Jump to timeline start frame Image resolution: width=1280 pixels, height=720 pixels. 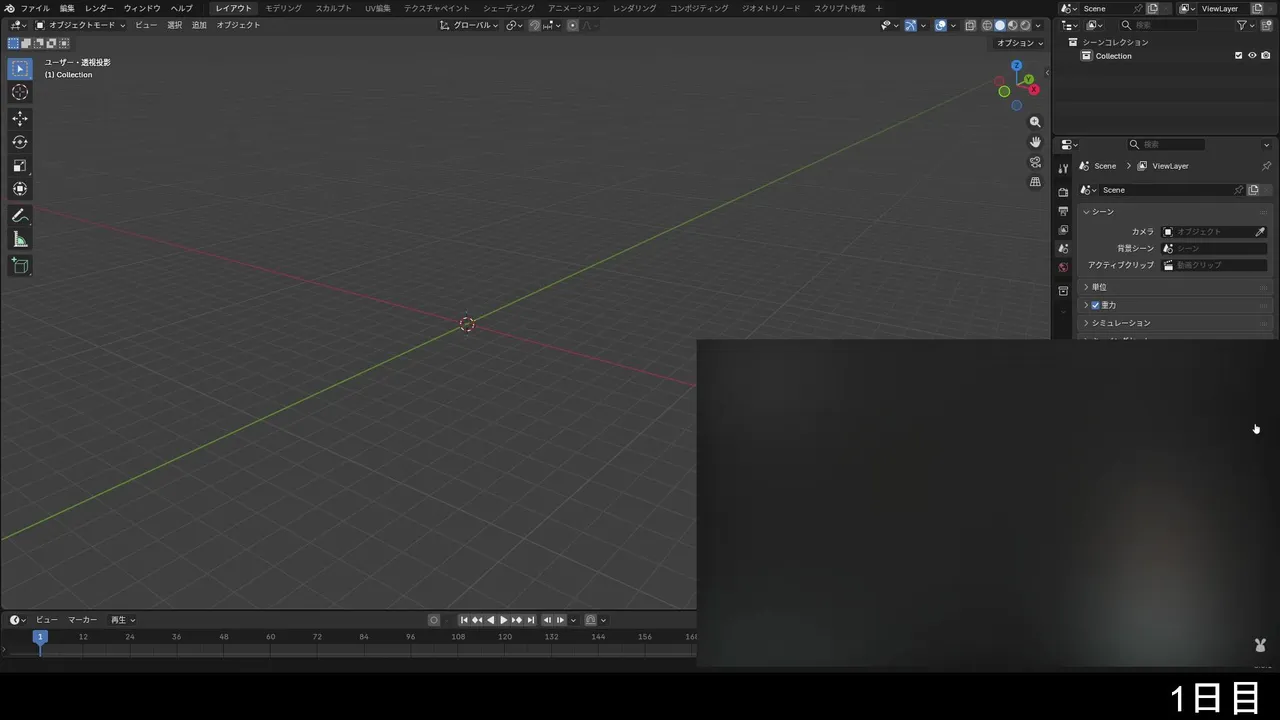464,620
